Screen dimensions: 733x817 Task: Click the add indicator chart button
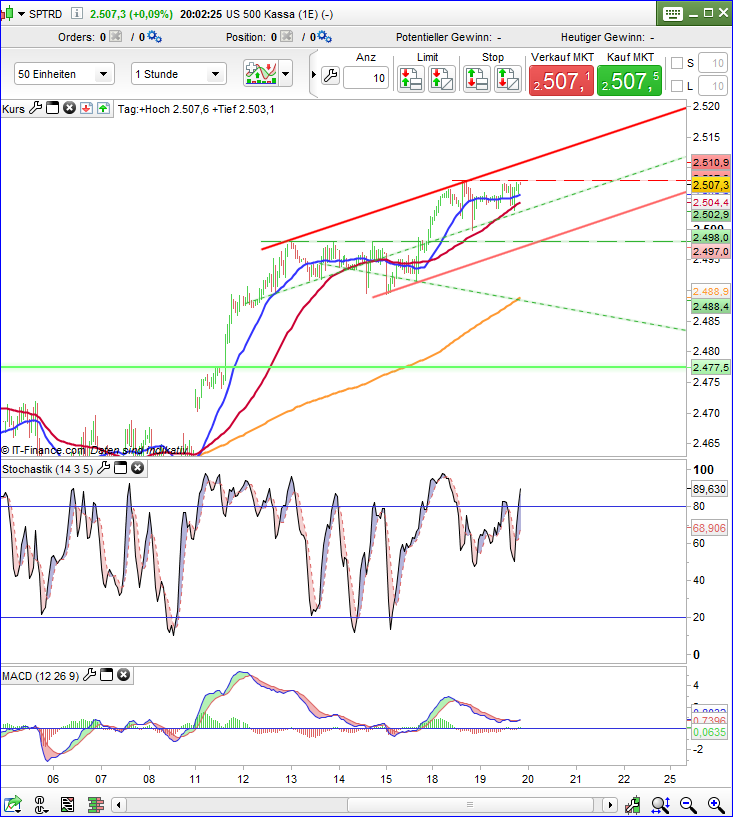[260, 73]
